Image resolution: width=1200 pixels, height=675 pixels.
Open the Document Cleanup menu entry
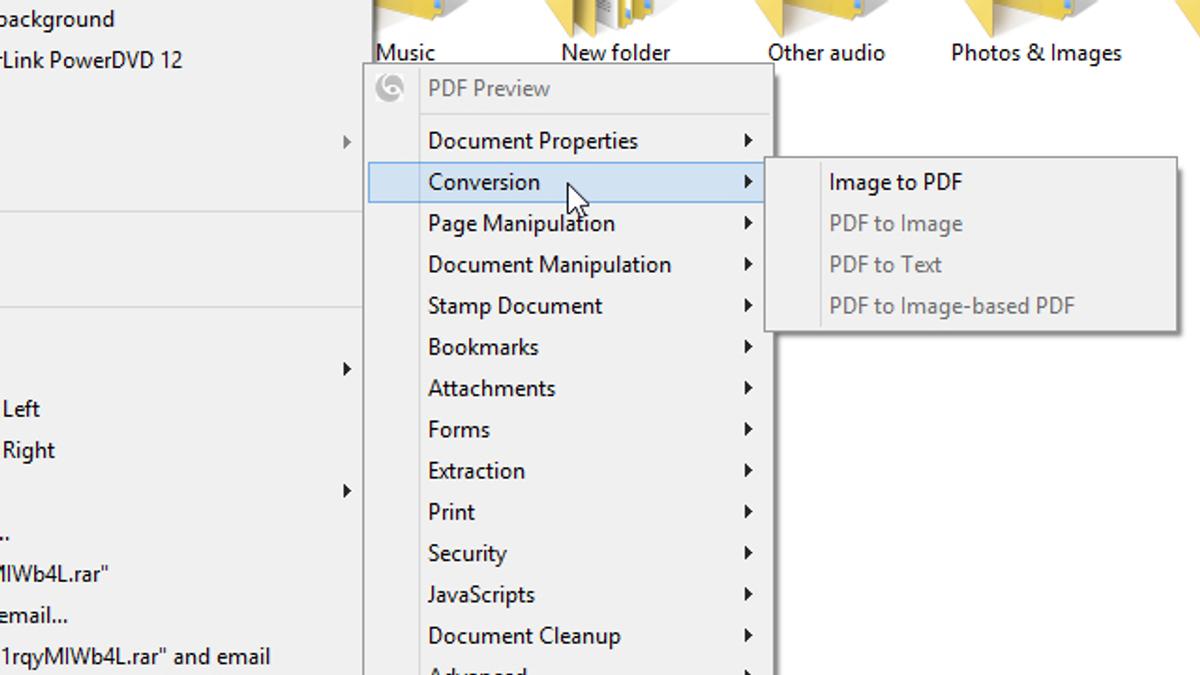click(x=524, y=636)
